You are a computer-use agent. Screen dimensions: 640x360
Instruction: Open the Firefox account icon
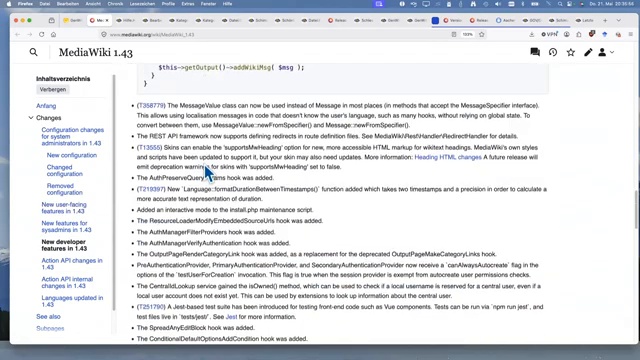567,35
